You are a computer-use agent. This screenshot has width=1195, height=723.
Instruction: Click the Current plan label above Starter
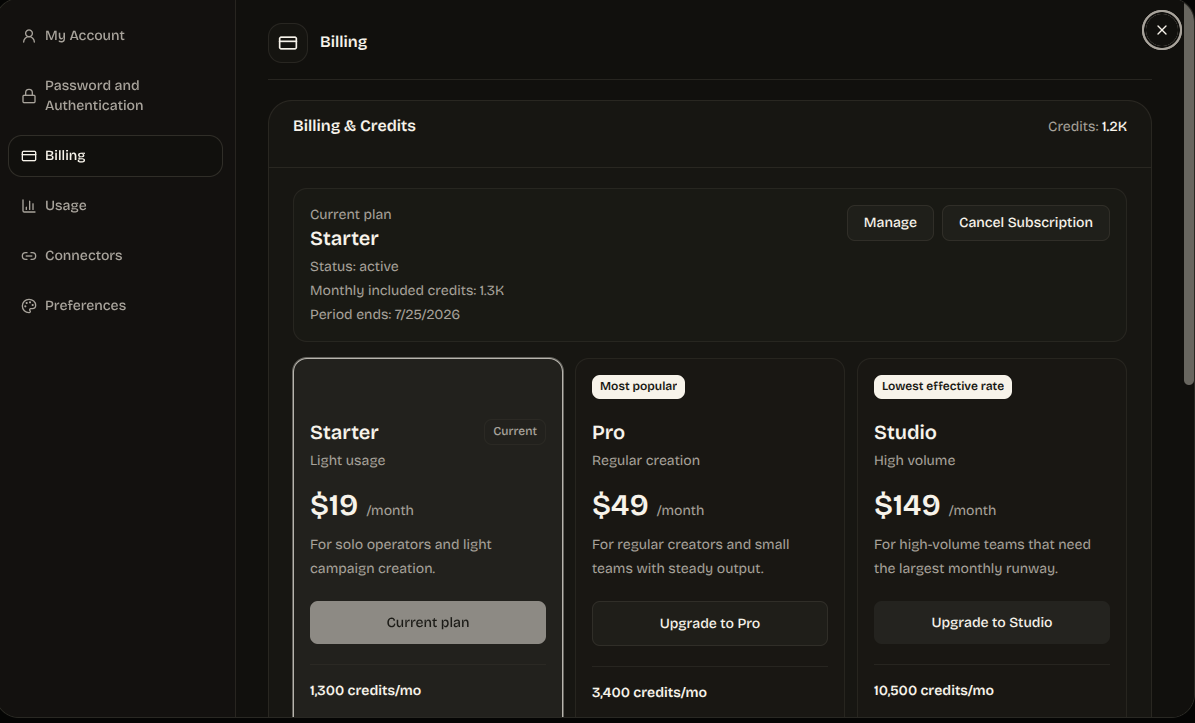tap(351, 215)
